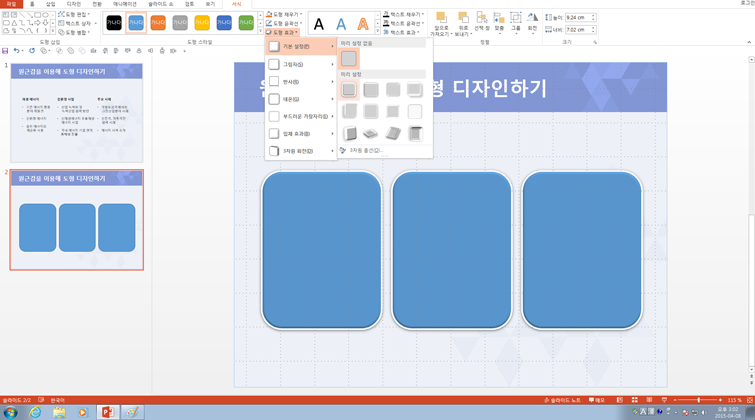Open the 3-D Rotation (3차원 회전) submenu
This screenshot has width=755, height=420.
pos(301,151)
